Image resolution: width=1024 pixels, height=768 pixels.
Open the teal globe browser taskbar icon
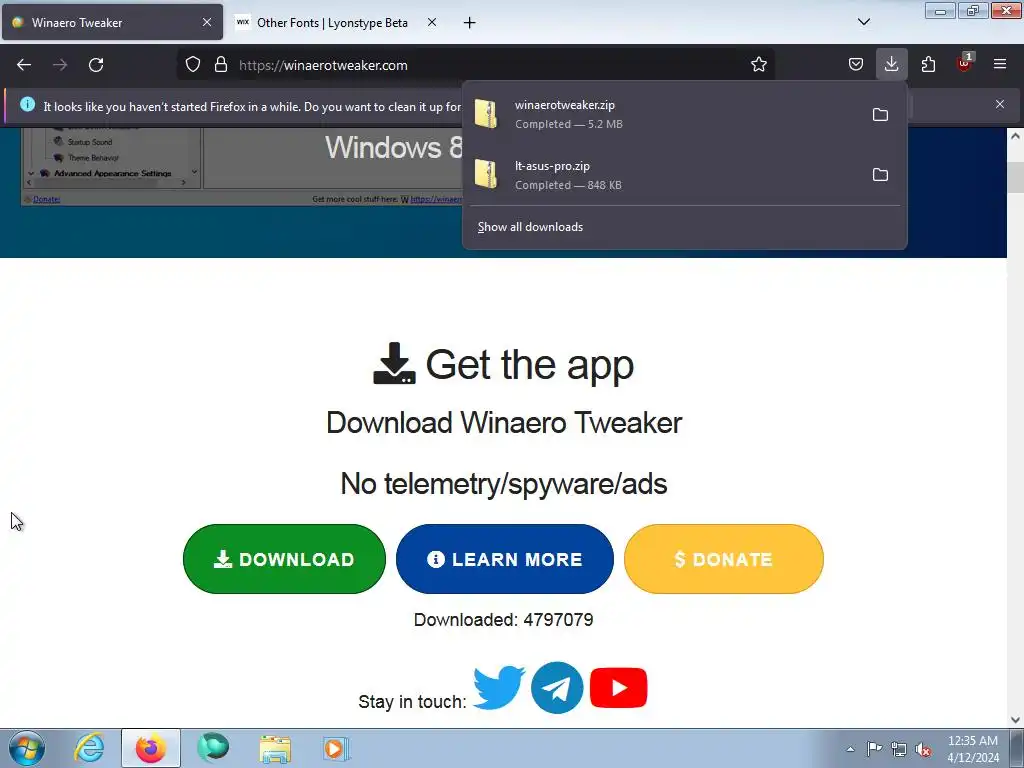[x=213, y=748]
